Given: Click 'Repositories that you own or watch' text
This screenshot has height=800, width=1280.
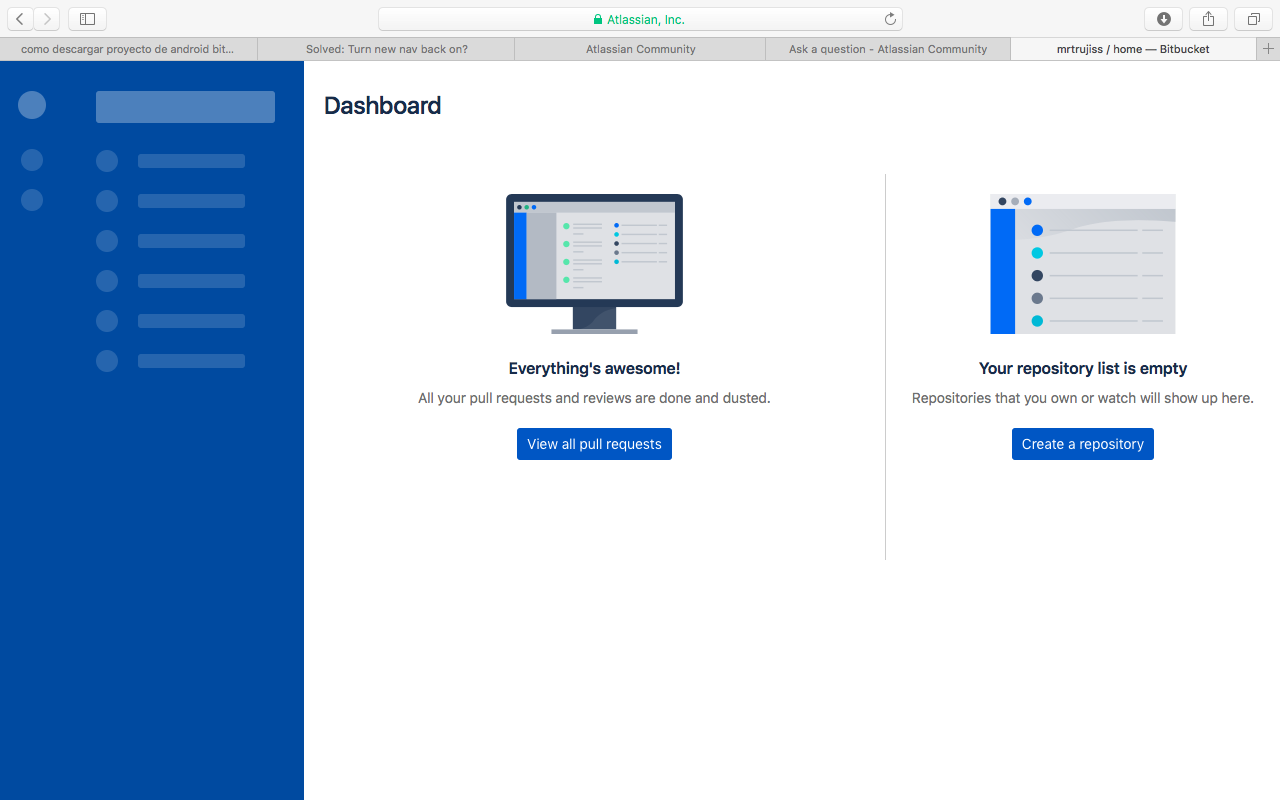Looking at the screenshot, I should click(x=1083, y=398).
